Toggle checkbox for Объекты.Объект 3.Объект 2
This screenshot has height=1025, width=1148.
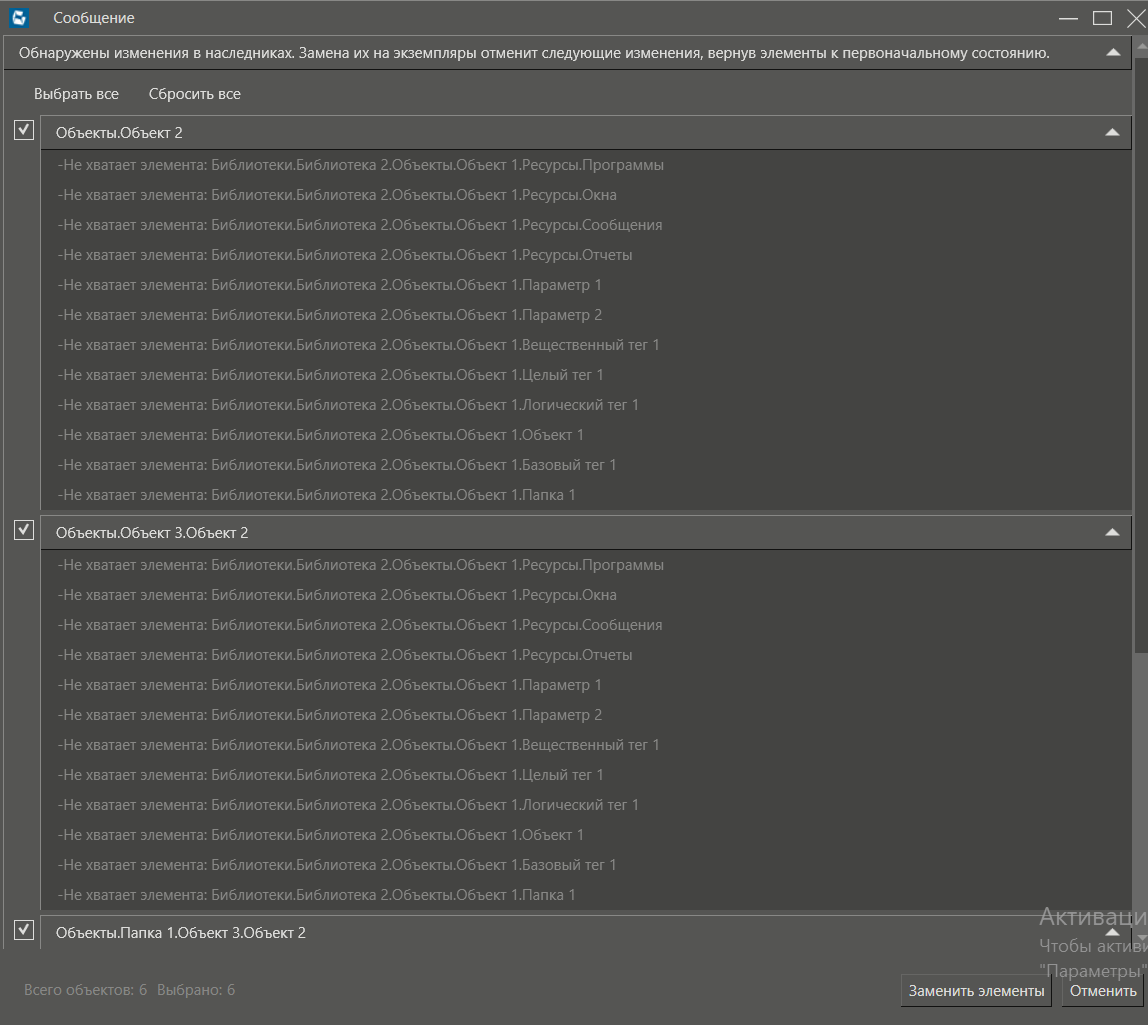pos(24,530)
